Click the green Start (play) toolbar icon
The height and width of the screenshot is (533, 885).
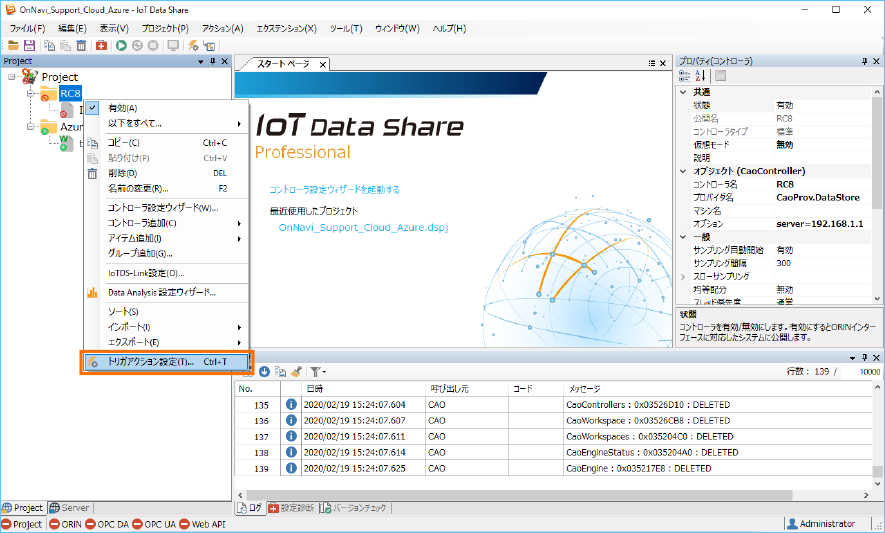coord(121,45)
